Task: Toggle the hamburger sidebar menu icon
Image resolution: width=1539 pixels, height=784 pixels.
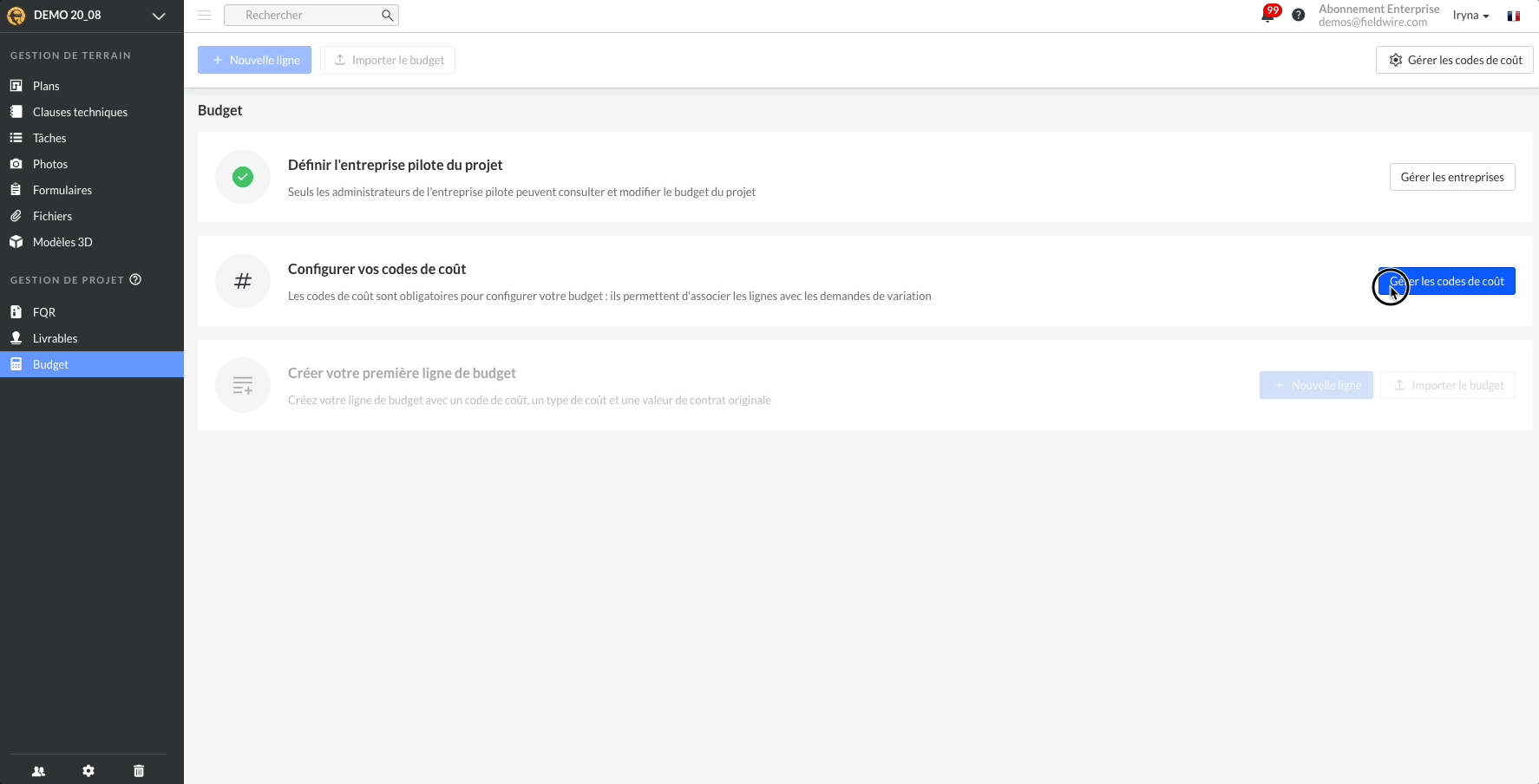Action: click(x=205, y=15)
